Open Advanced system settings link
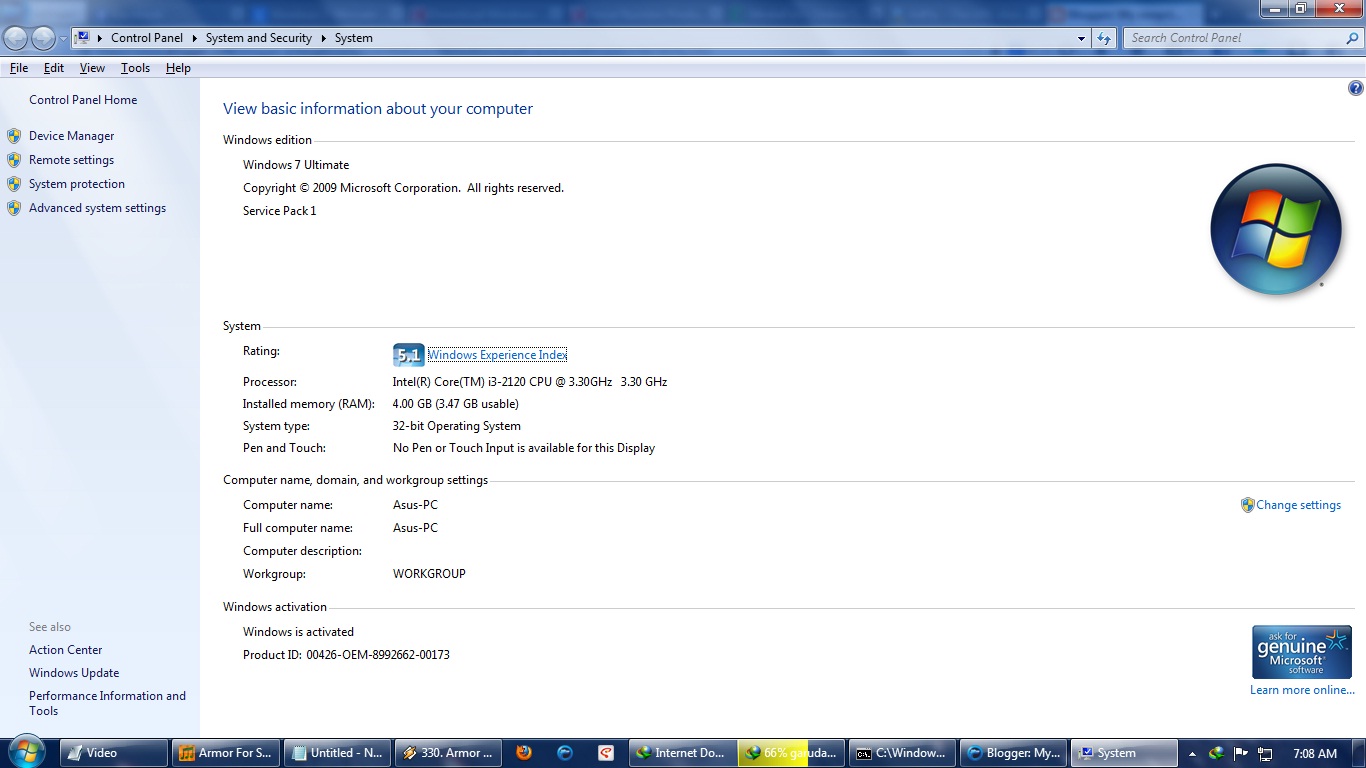The height and width of the screenshot is (768, 1366). 97,208
